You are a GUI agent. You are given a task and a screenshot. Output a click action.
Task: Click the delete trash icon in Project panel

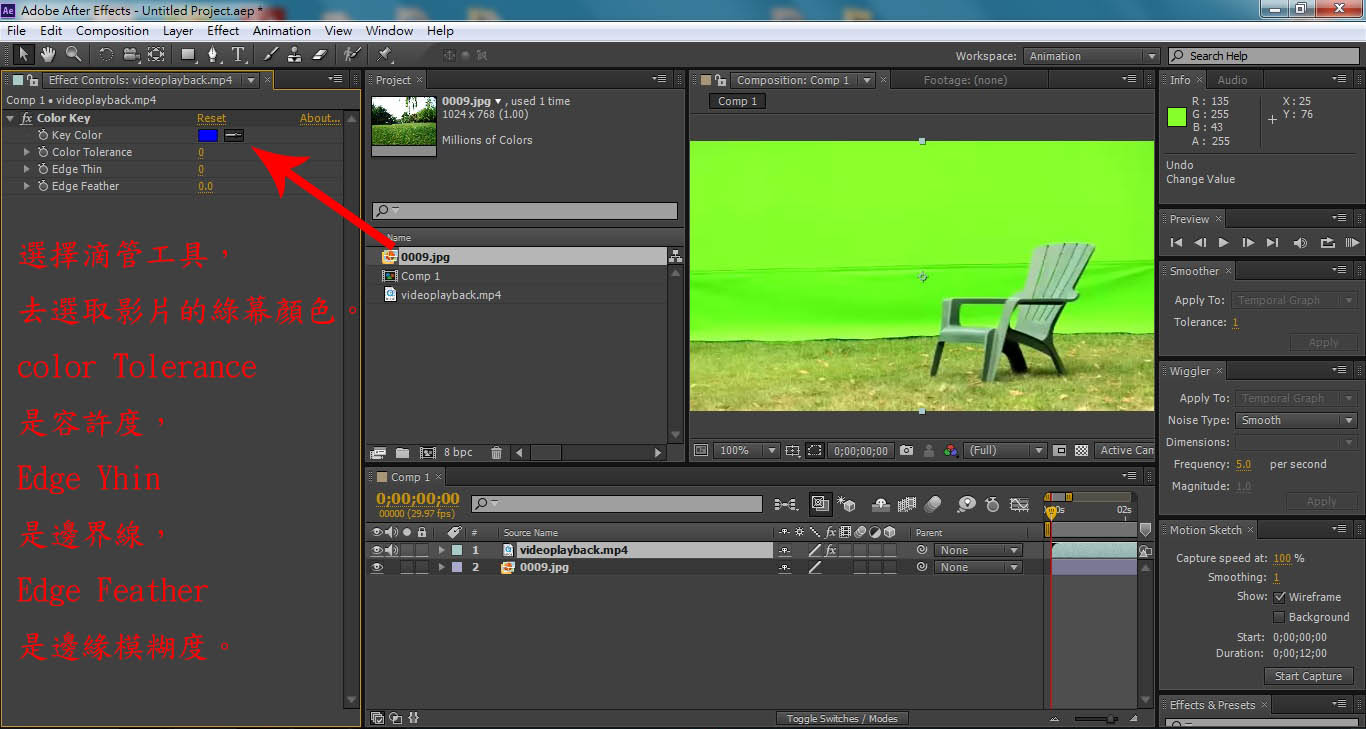497,453
